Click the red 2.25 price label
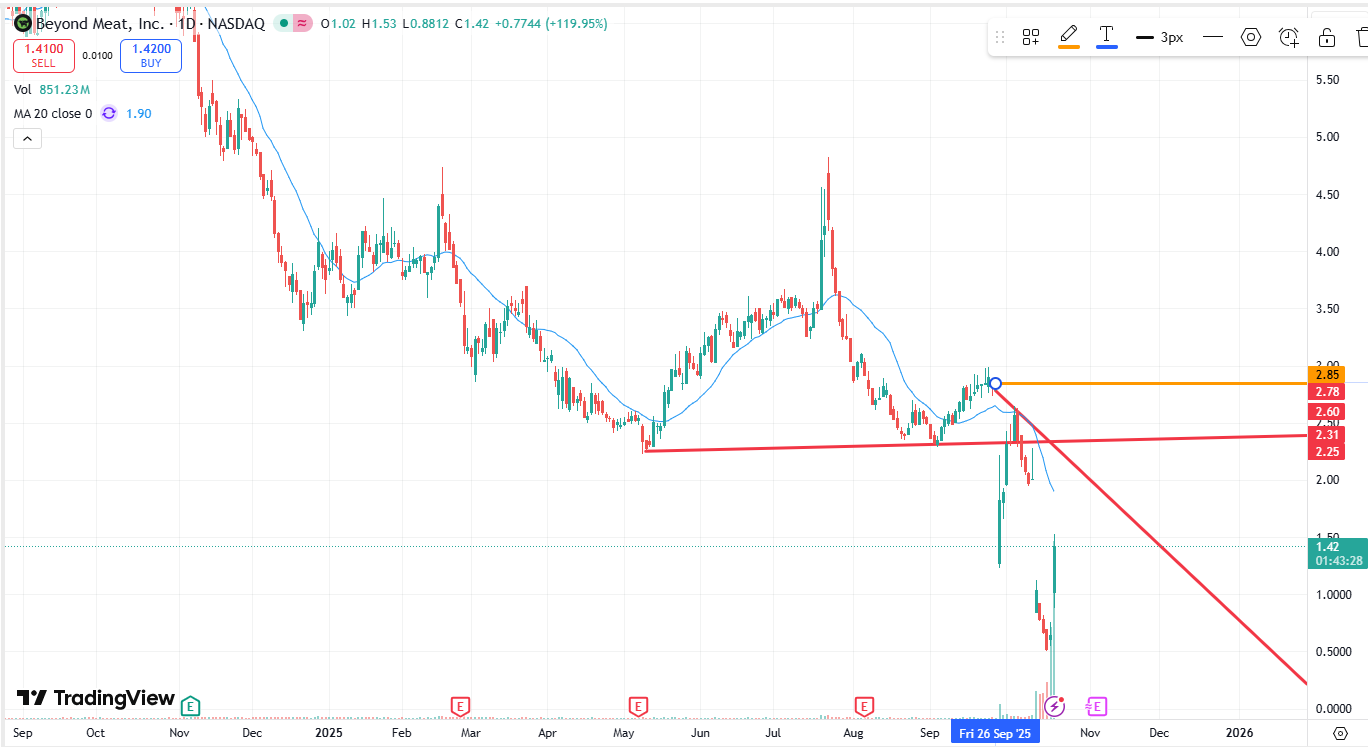The width and height of the screenshot is (1368, 747). [1327, 452]
